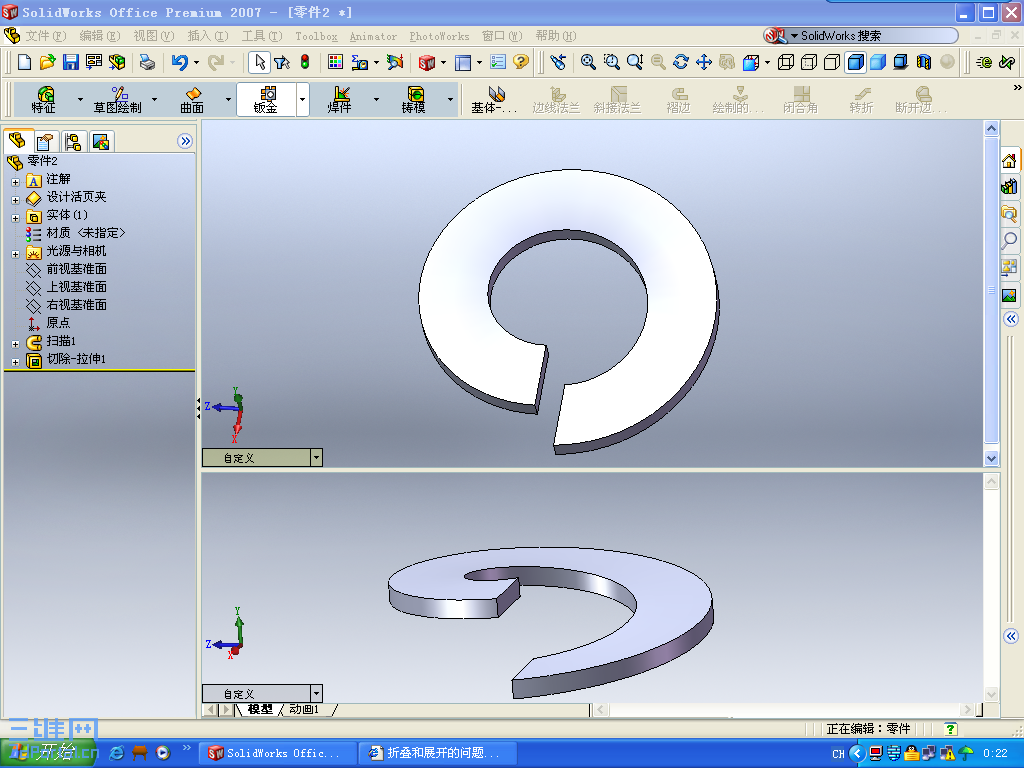Toggle shaded with edges display mode
Image resolution: width=1024 pixels, height=768 pixels.
[855, 62]
